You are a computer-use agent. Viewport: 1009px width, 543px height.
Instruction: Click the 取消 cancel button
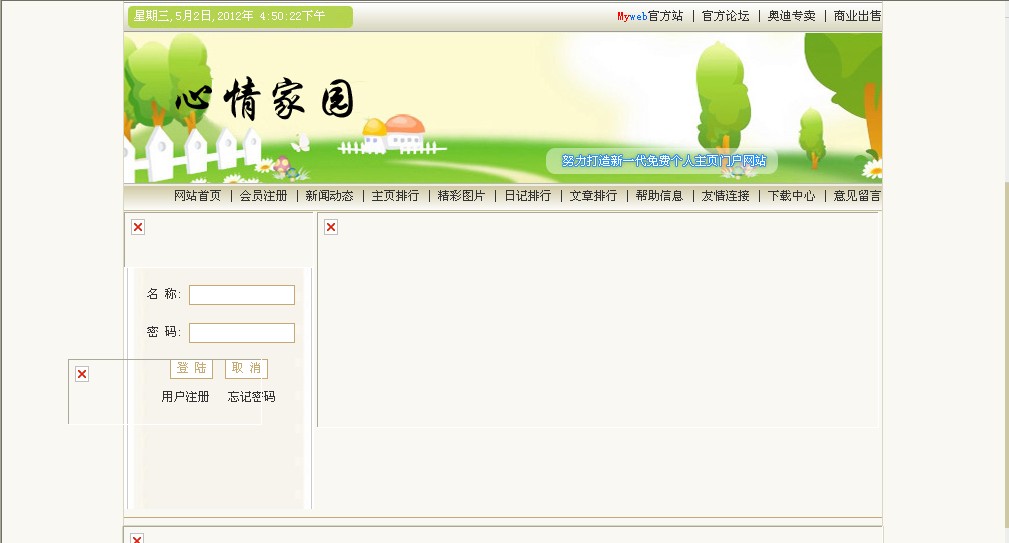[246, 368]
